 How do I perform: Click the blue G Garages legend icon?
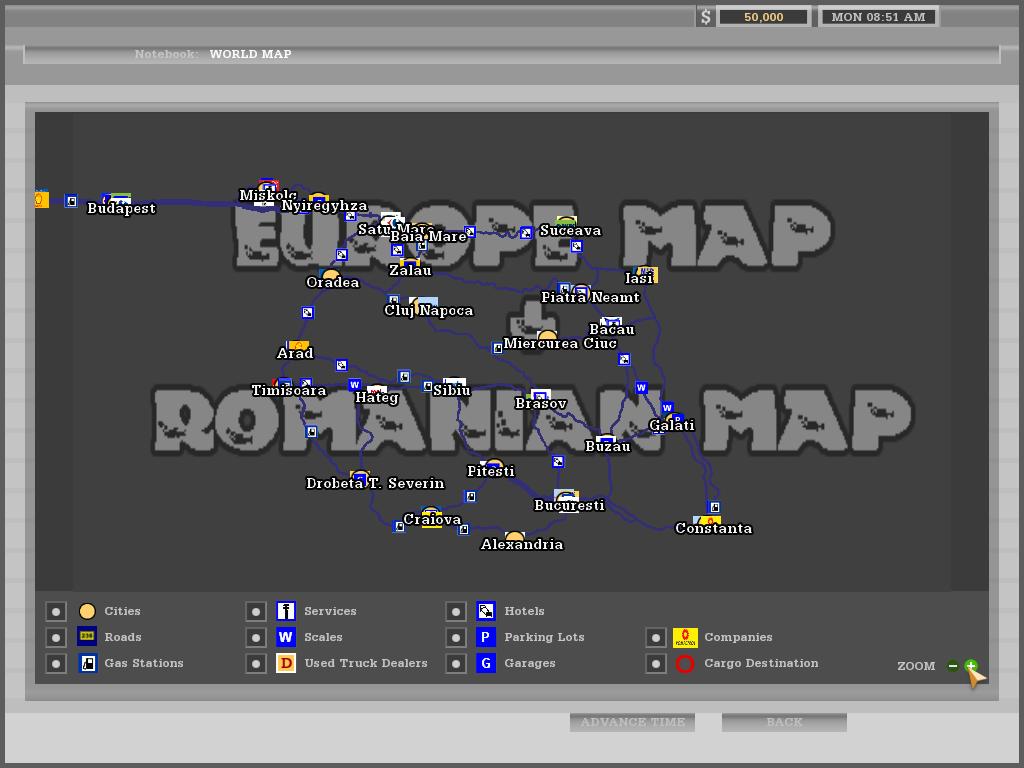tap(486, 663)
